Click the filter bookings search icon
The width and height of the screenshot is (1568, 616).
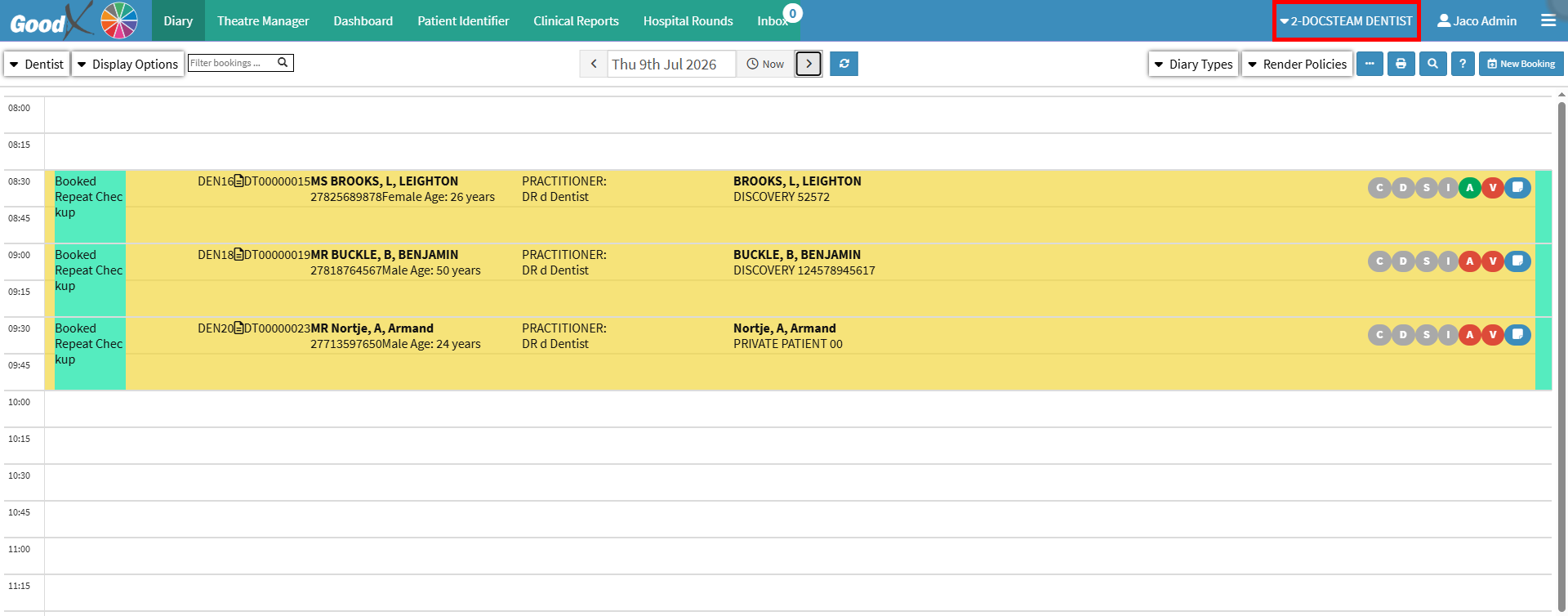(x=283, y=62)
